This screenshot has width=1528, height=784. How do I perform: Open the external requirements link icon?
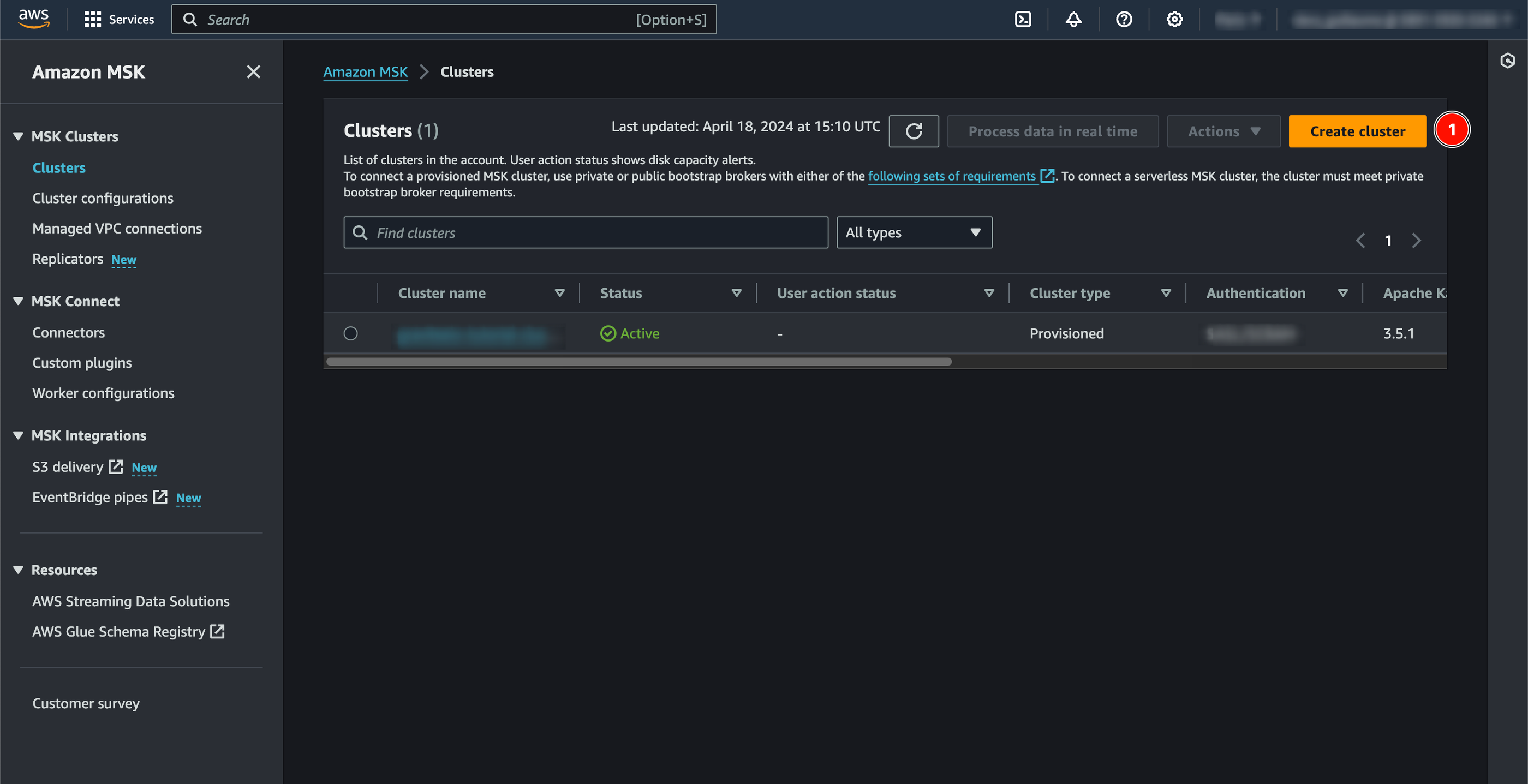click(1048, 176)
